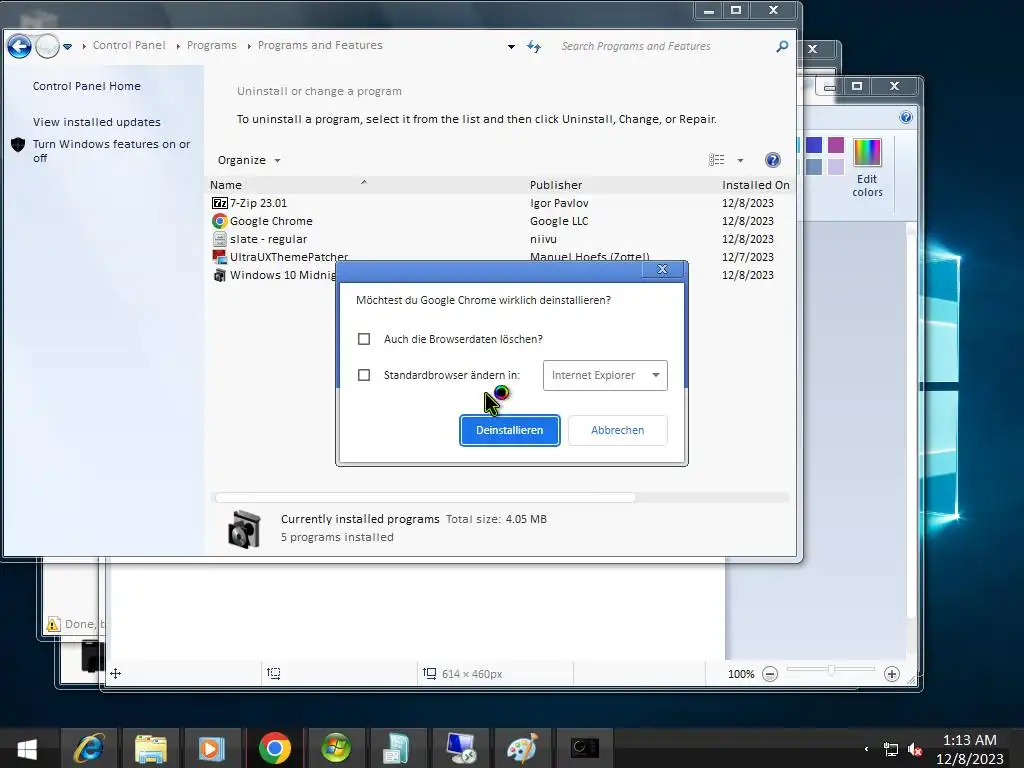Click the help icon in Programs list toolbar
The width and height of the screenshot is (1024, 768).
tap(773, 160)
